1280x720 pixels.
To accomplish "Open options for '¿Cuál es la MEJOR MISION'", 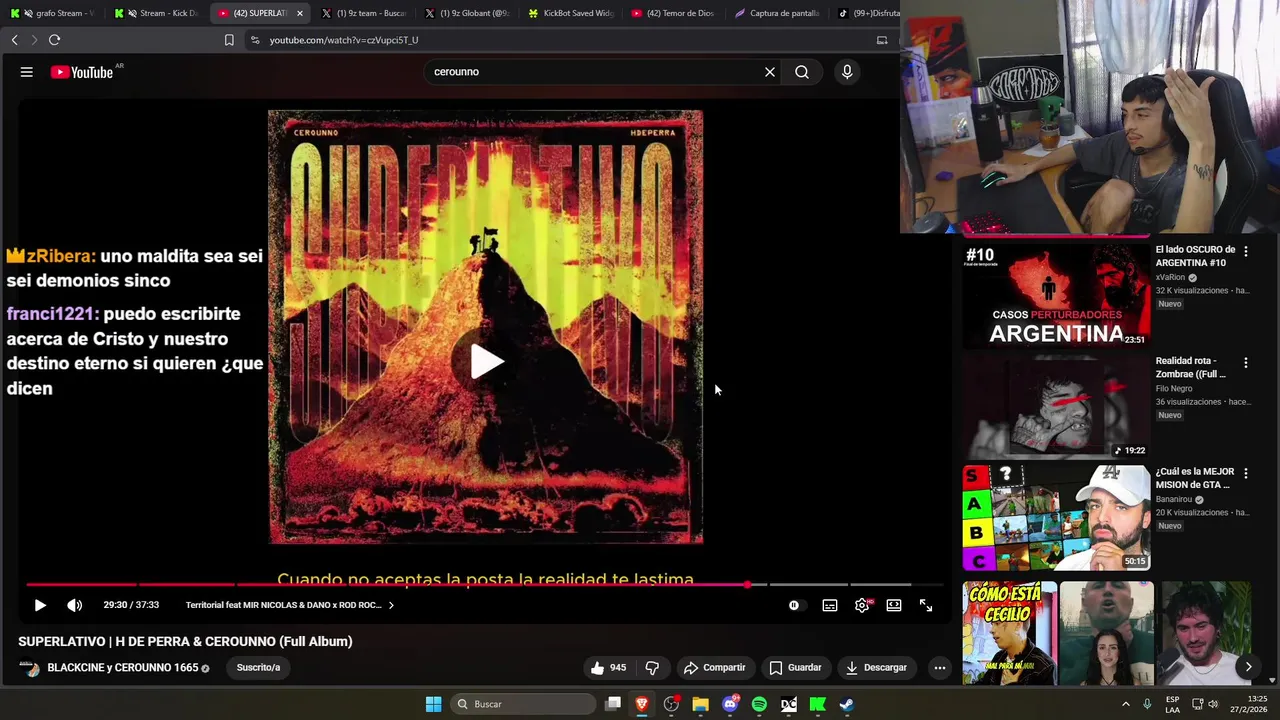I will (1246, 474).
